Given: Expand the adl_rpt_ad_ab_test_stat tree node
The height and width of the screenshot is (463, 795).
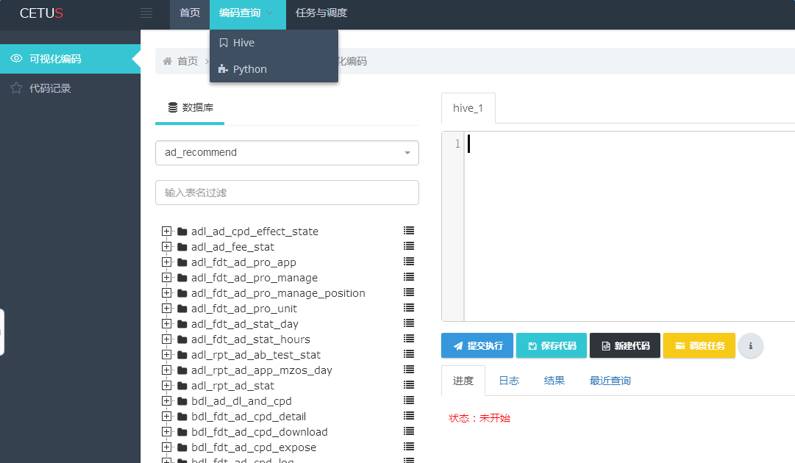Looking at the screenshot, I should pos(166,354).
